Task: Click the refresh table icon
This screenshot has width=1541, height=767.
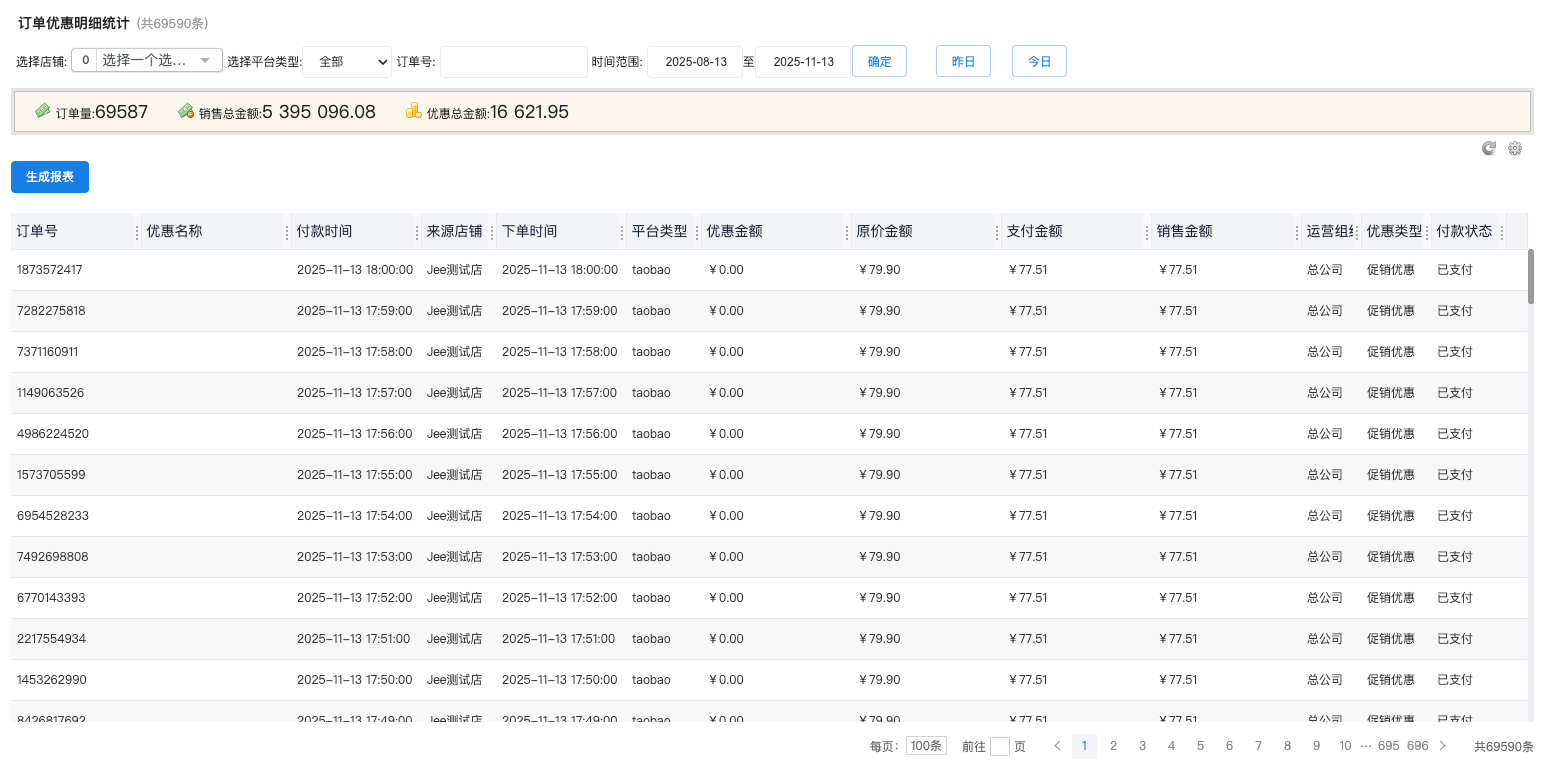Action: coord(1489,148)
